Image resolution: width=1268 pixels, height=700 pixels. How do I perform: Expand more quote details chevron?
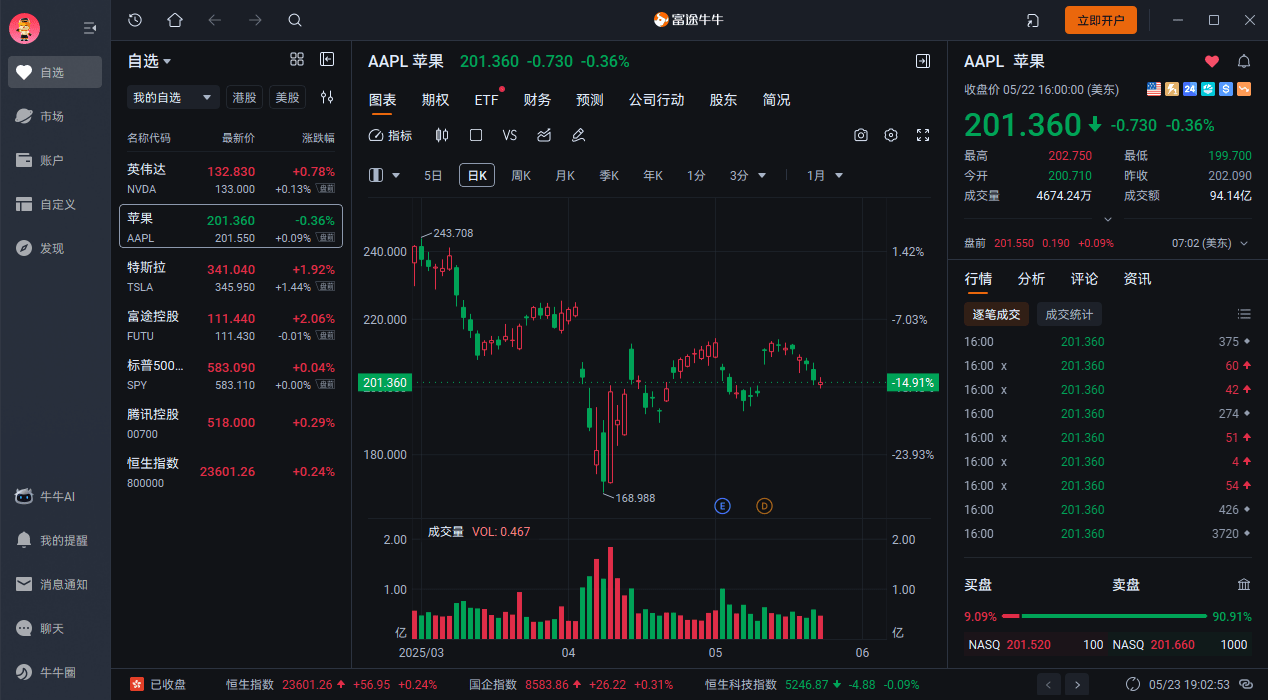[1107, 219]
